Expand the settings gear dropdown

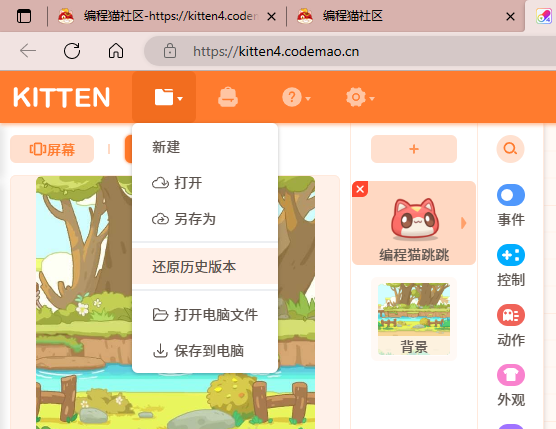coord(360,97)
